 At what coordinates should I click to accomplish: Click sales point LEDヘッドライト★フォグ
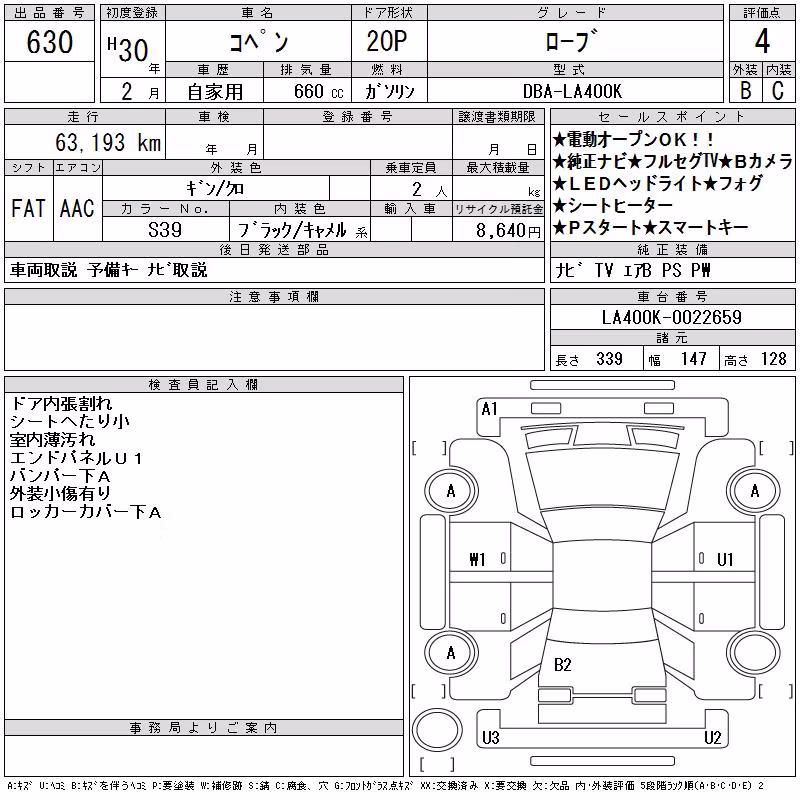click(x=658, y=183)
